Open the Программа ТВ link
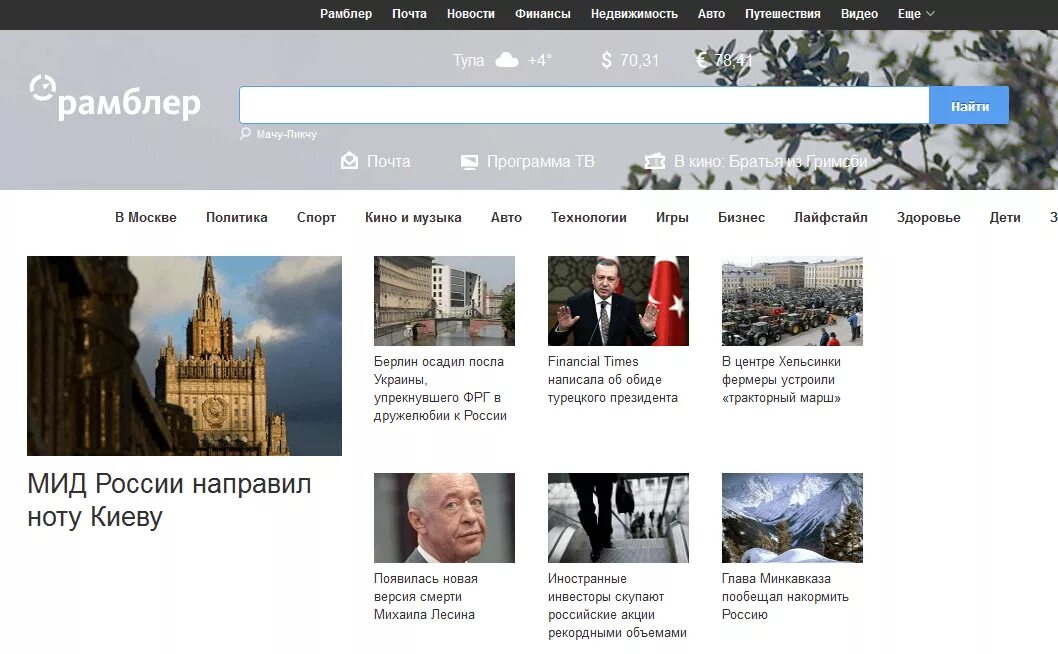Image resolution: width=1058 pixels, height=654 pixels. [540, 161]
